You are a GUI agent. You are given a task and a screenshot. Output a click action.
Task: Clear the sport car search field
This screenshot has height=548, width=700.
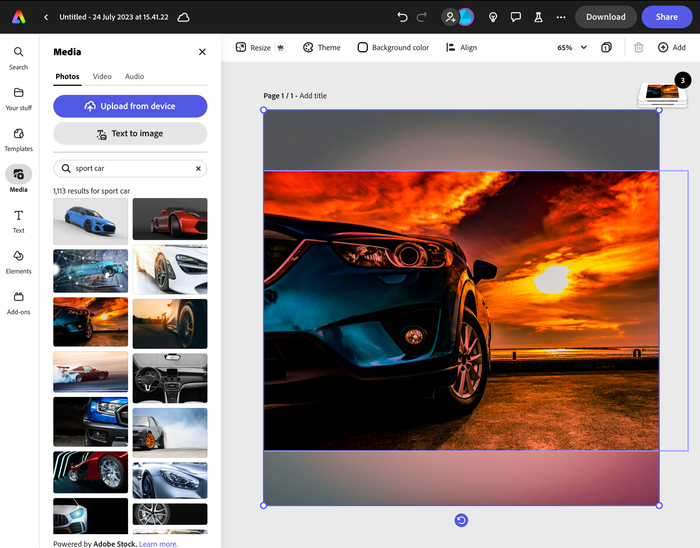coord(198,169)
